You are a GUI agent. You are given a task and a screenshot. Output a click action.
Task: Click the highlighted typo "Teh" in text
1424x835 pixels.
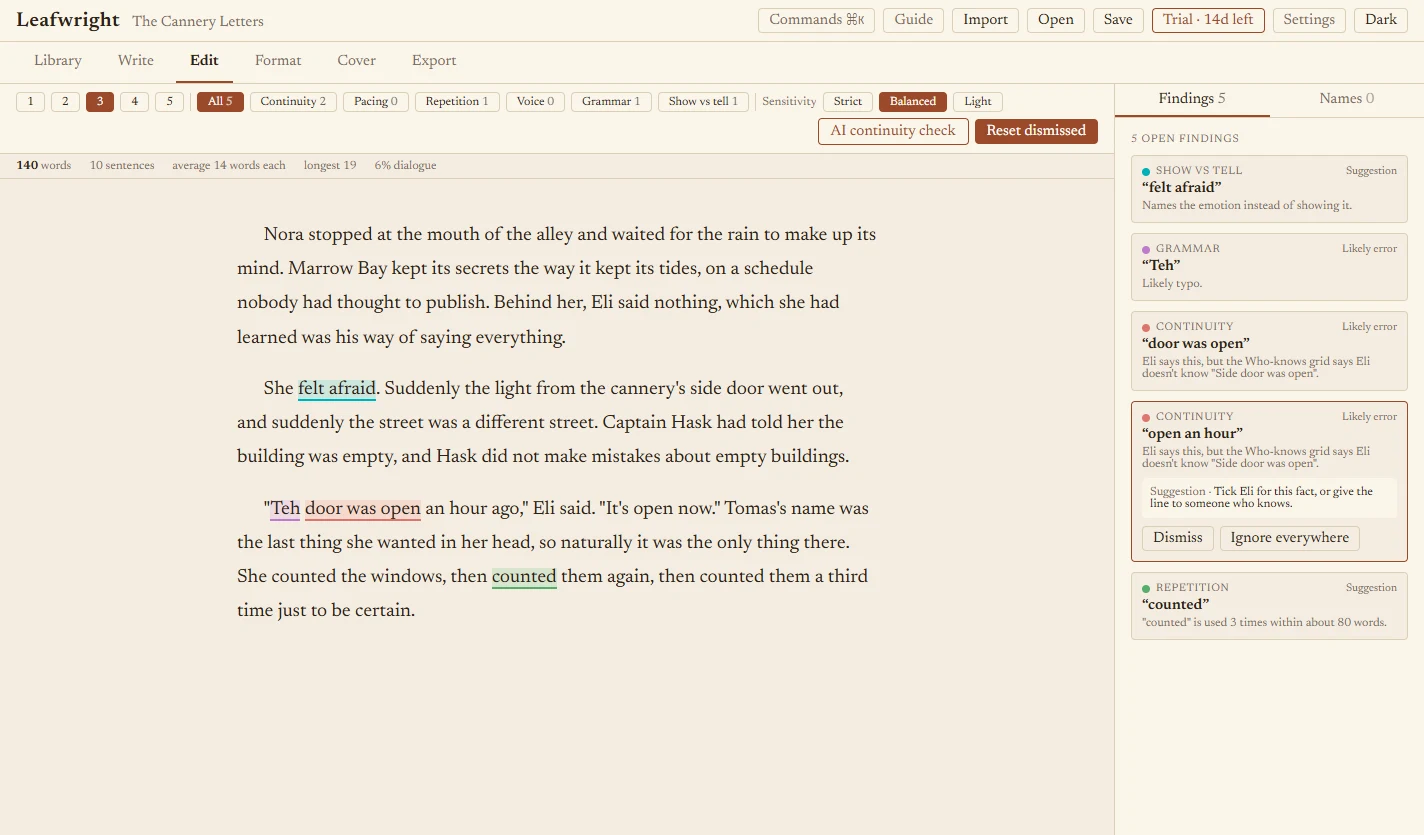tap(285, 509)
